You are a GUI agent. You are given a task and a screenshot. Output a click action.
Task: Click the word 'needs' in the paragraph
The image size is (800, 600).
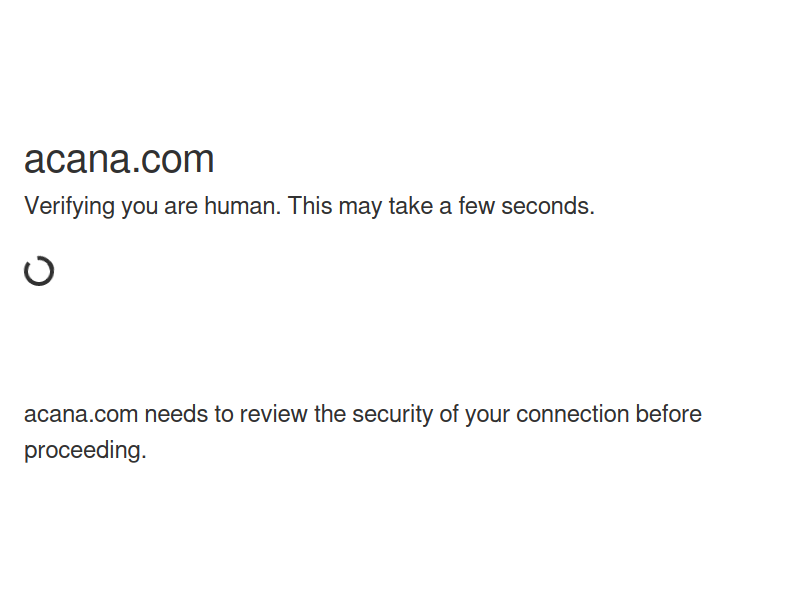[176, 414]
